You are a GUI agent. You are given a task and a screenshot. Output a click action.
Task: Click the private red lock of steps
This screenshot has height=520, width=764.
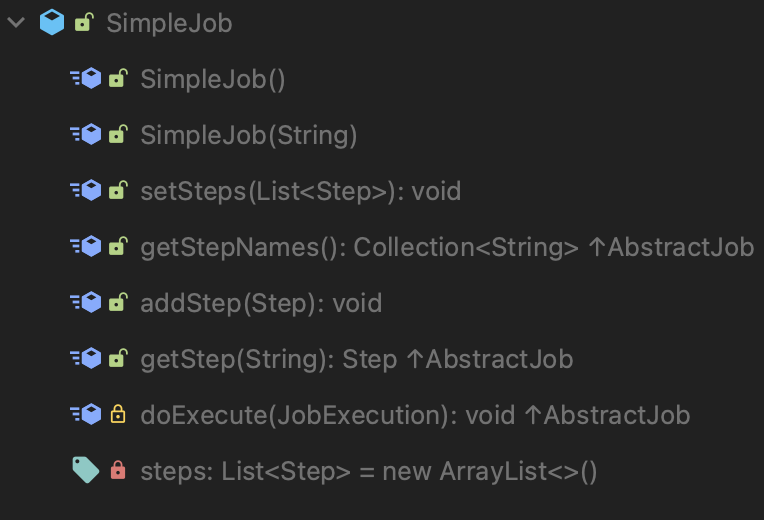118,470
